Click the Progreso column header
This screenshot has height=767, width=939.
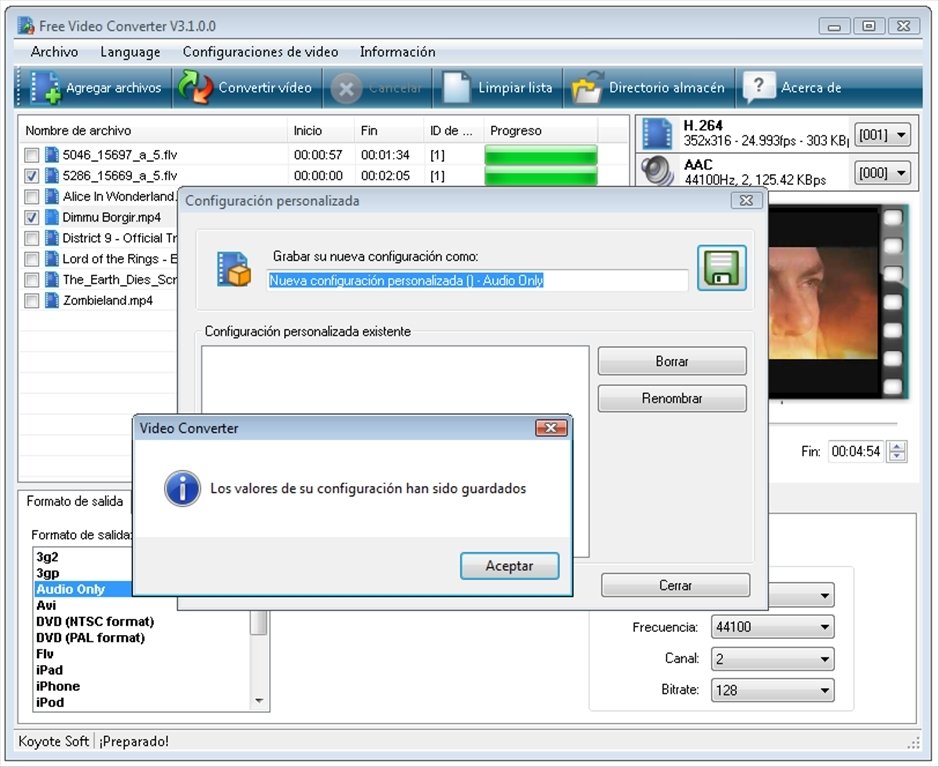(540, 131)
